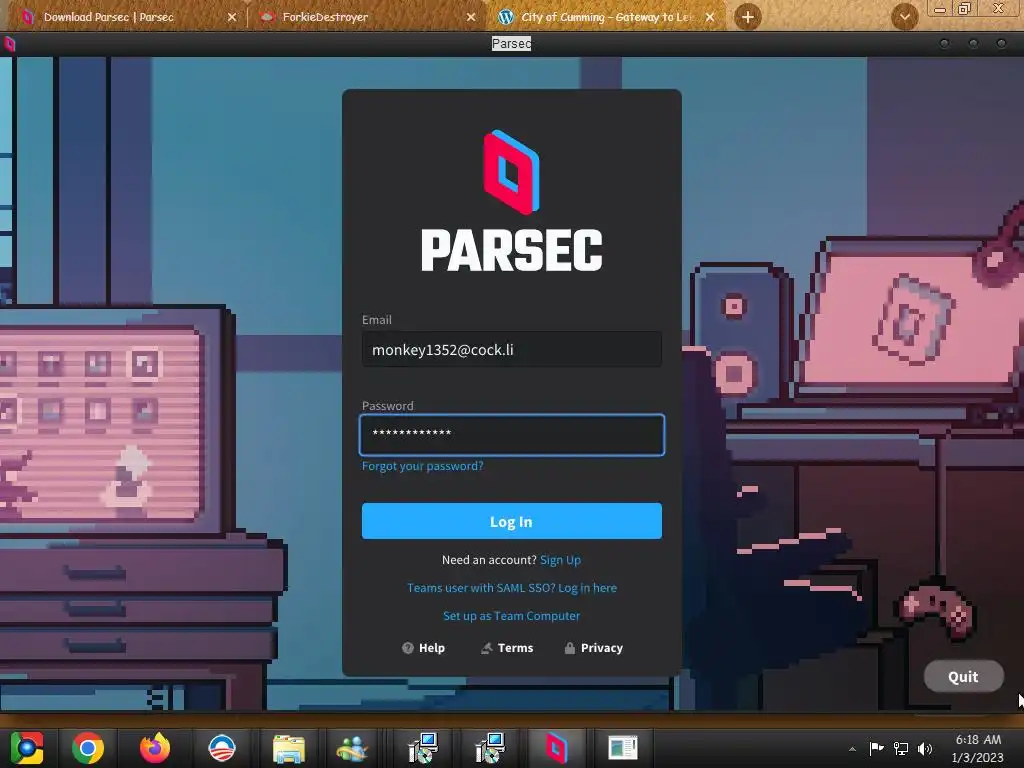The image size is (1024, 768).
Task: Close the City of Cumming tab
Action: click(x=710, y=17)
